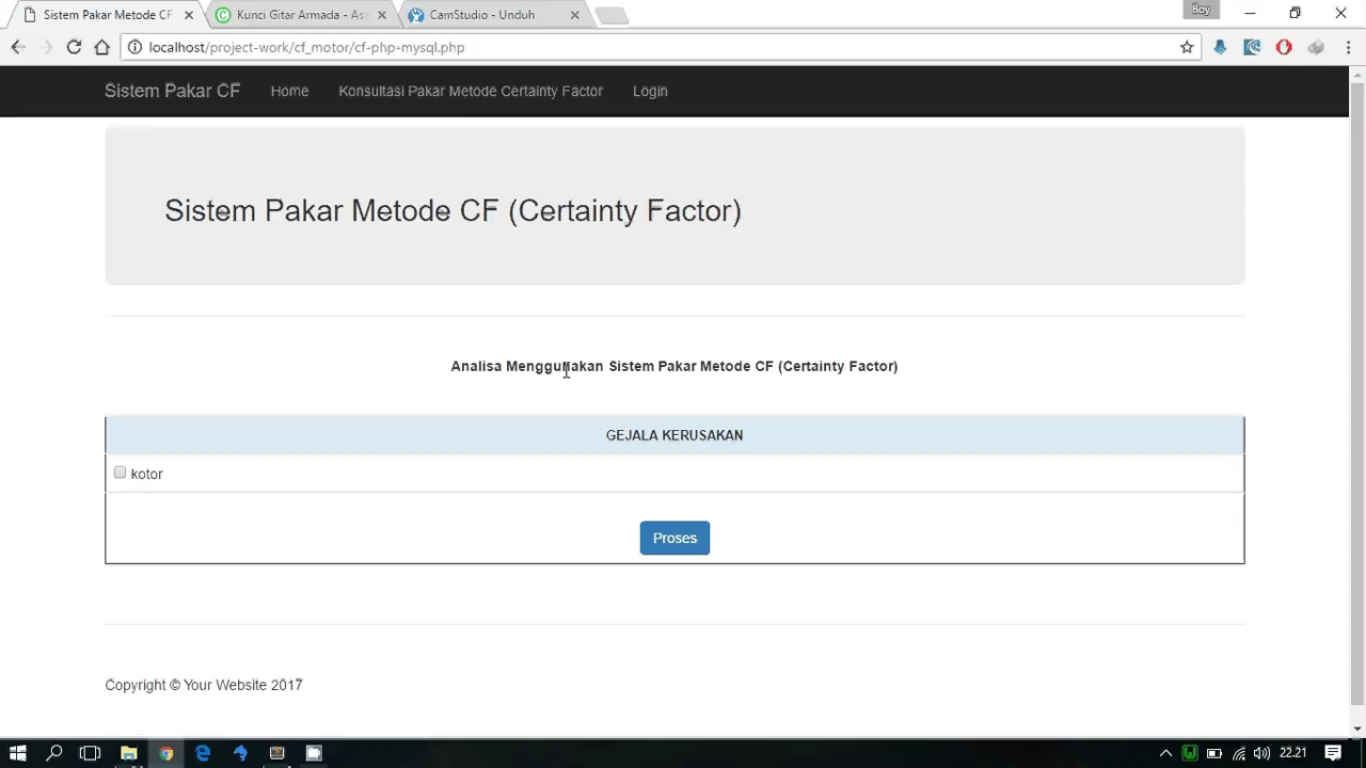The image size is (1366, 768).
Task: Click the blue download arrow extension icon
Action: 1220,47
